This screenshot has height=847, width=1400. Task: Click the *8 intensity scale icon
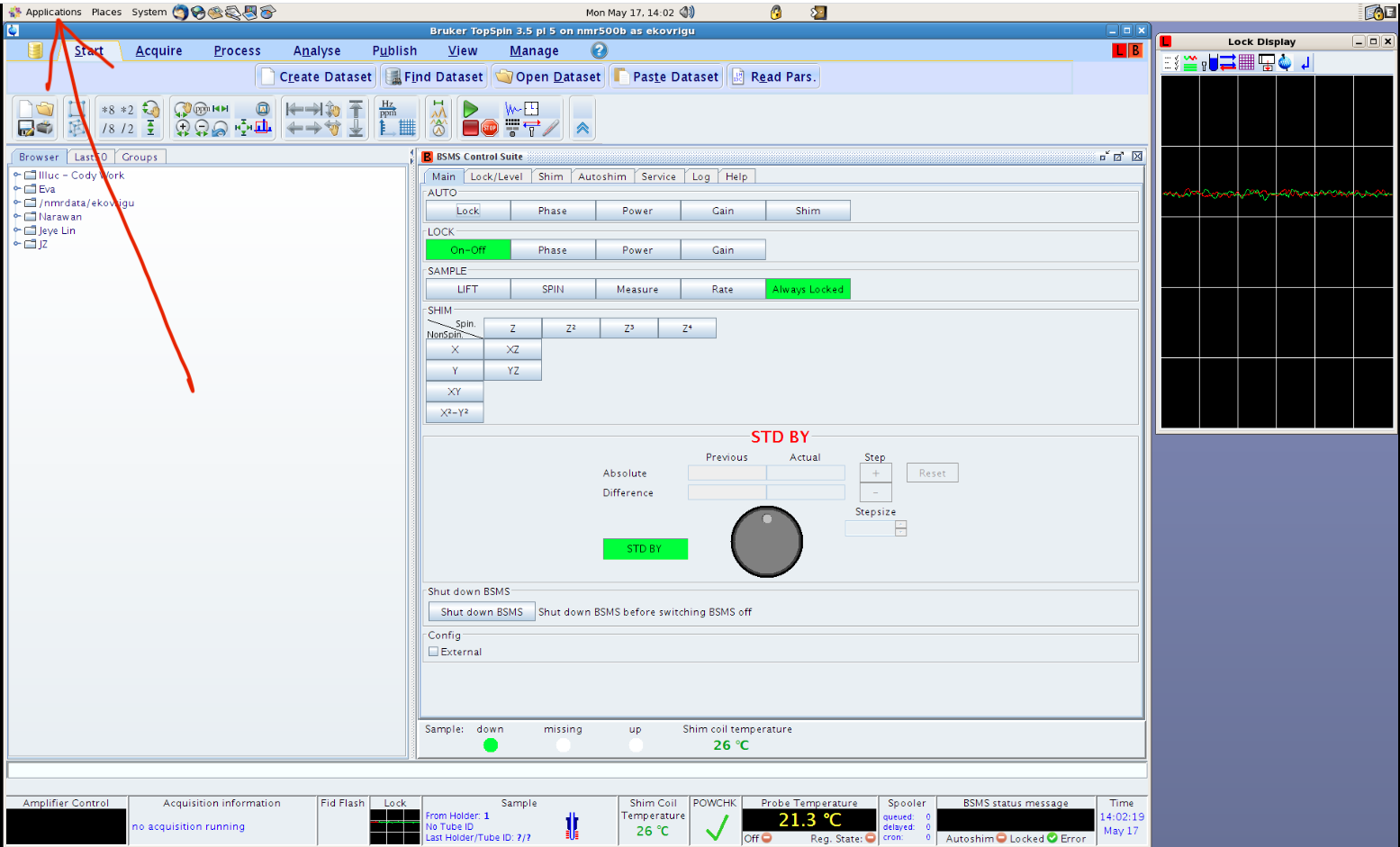click(x=108, y=110)
